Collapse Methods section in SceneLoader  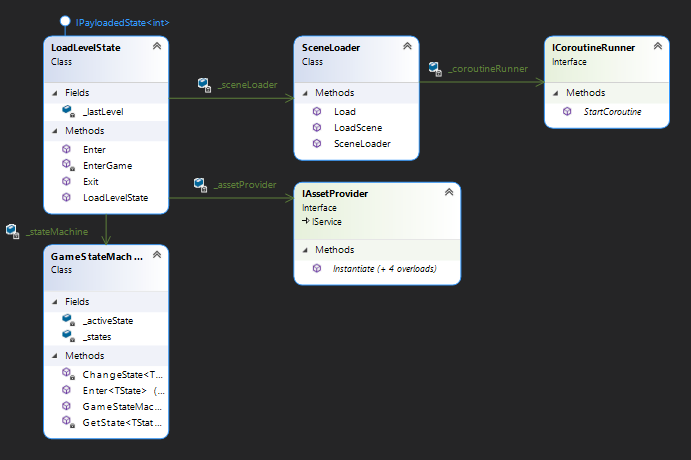point(305,93)
